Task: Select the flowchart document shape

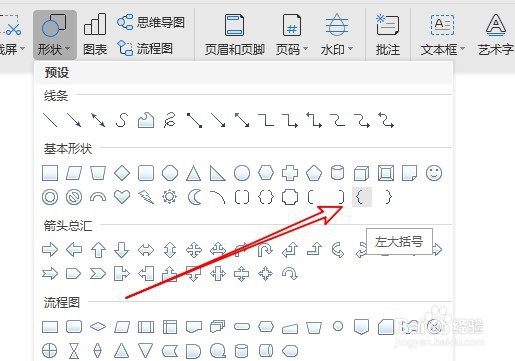Action: click(x=194, y=327)
